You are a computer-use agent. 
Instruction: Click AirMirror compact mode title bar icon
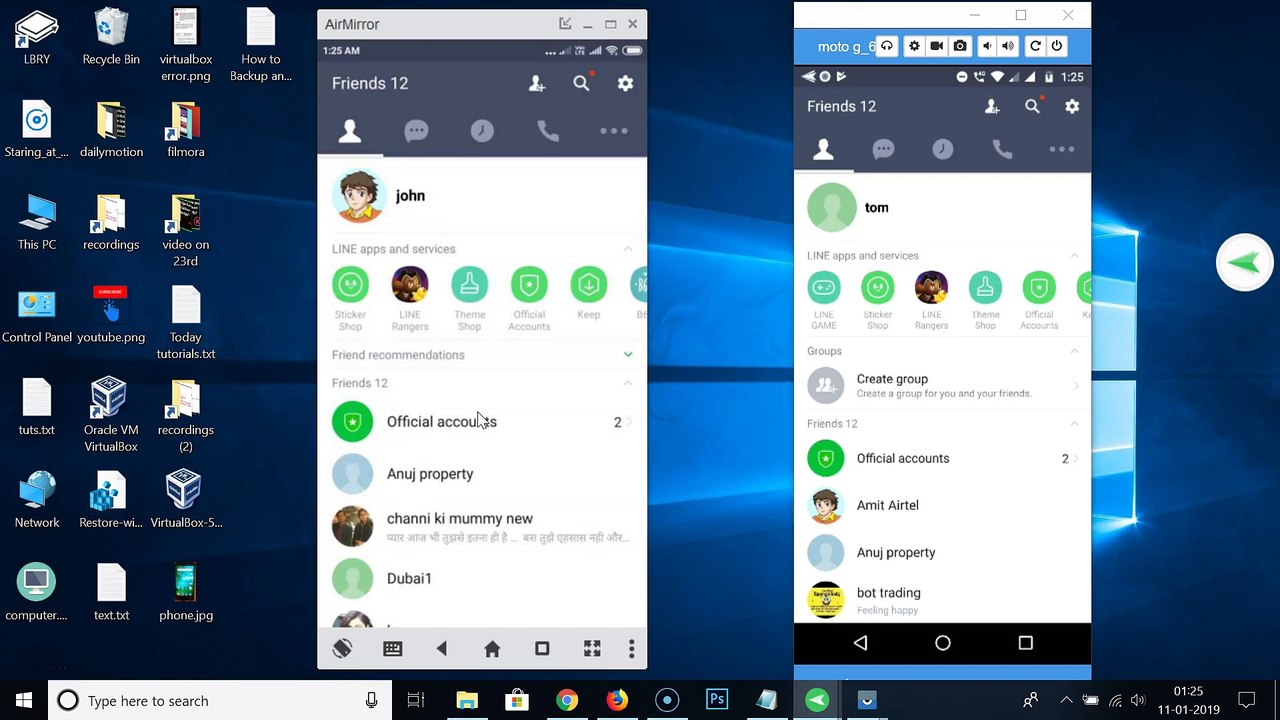click(x=565, y=24)
